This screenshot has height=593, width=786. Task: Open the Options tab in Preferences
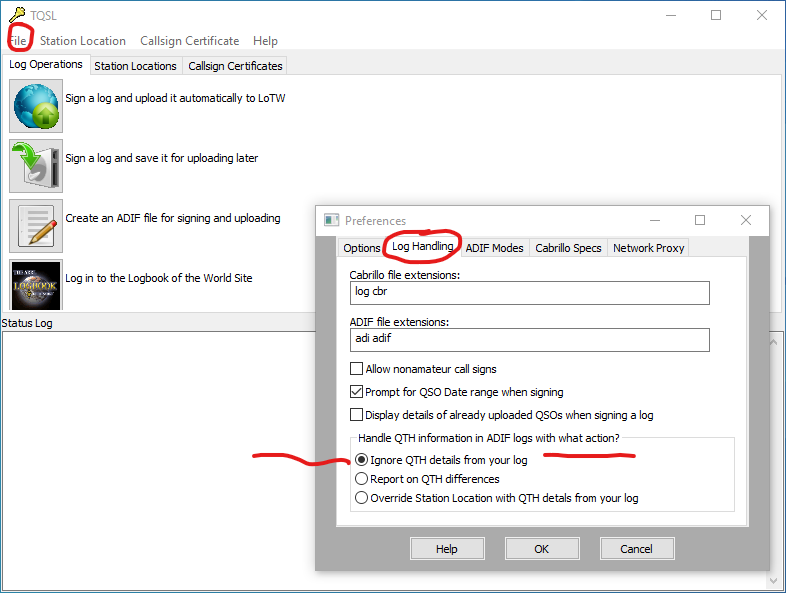361,248
